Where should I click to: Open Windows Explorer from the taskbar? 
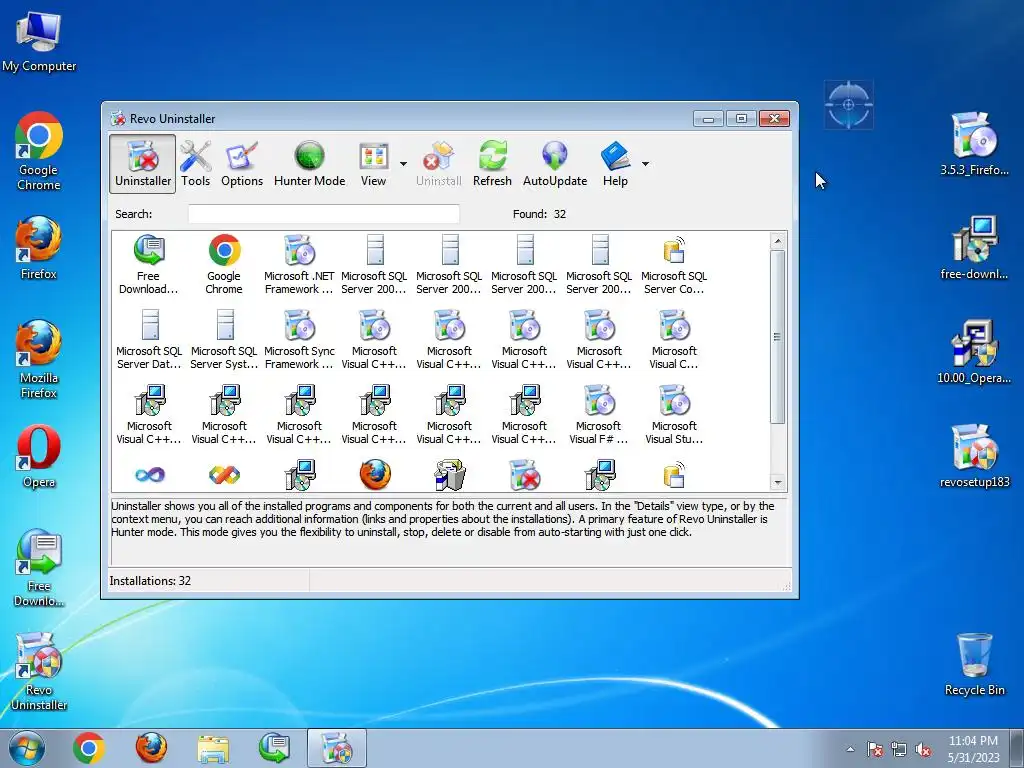tap(213, 748)
